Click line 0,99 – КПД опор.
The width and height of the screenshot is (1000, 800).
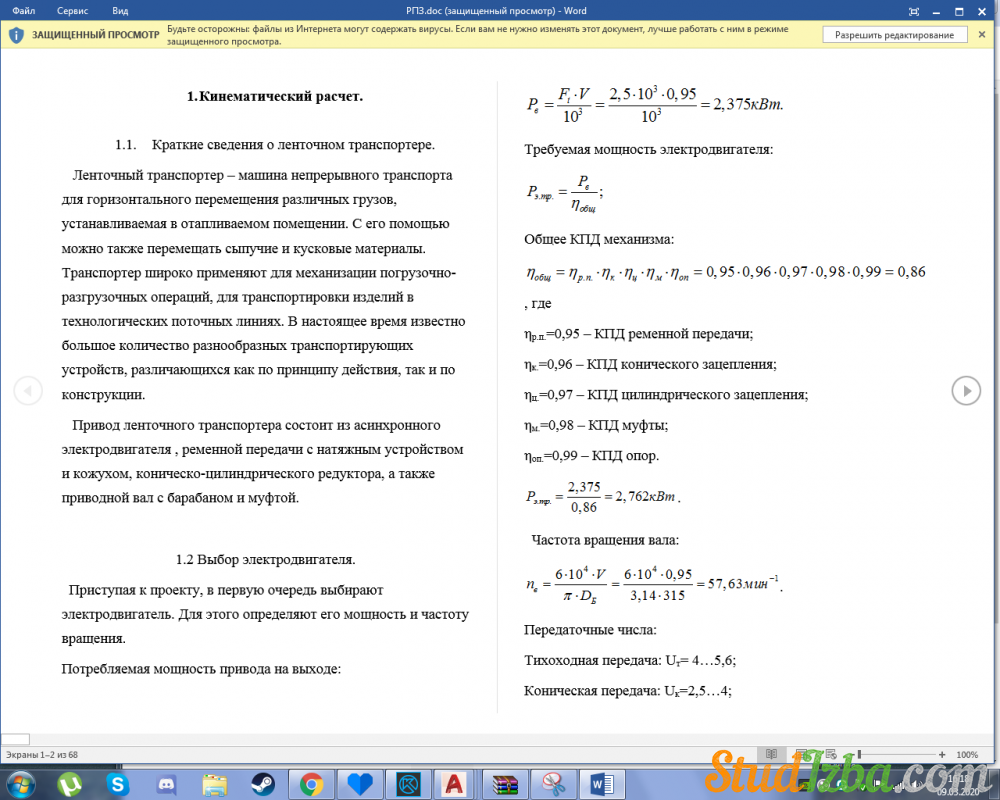[592, 456]
